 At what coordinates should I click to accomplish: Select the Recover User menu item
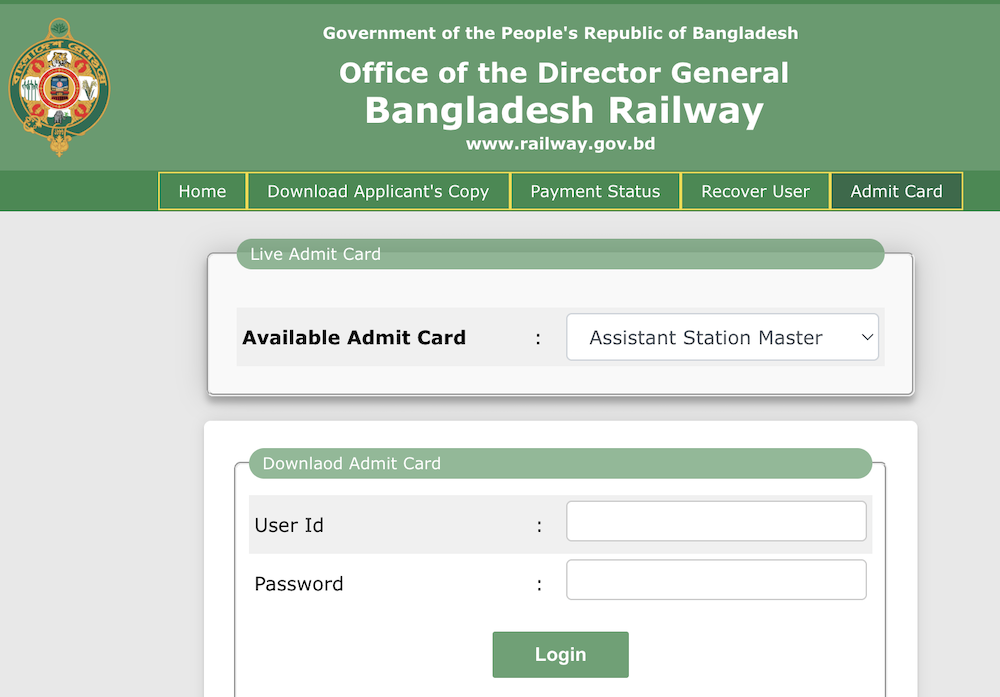pyautogui.click(x=755, y=191)
